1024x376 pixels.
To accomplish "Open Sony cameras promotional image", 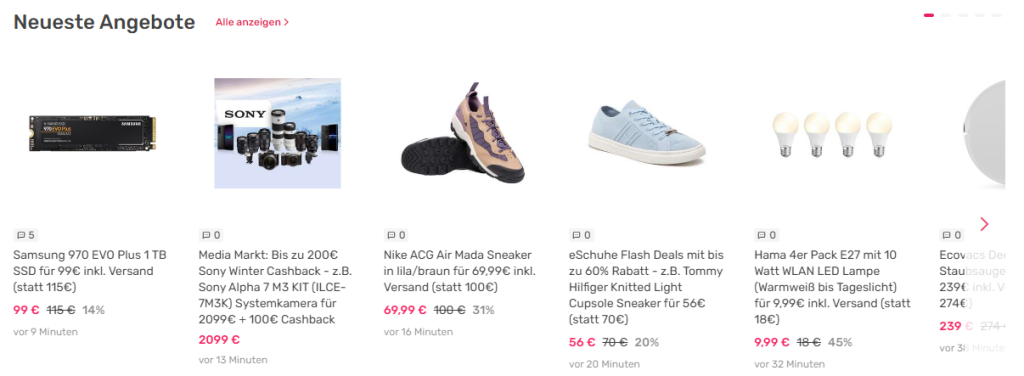I will tap(278, 133).
